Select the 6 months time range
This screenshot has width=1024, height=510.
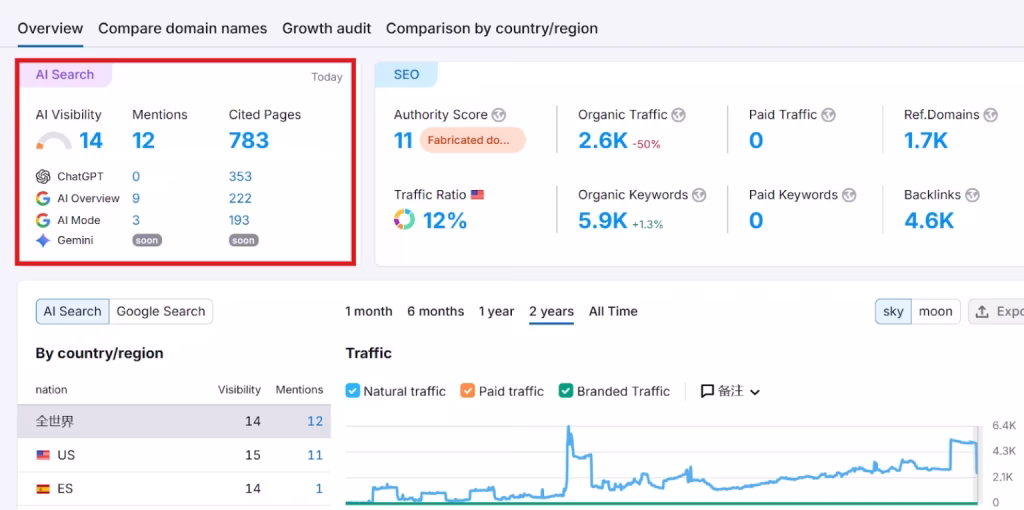tap(436, 311)
